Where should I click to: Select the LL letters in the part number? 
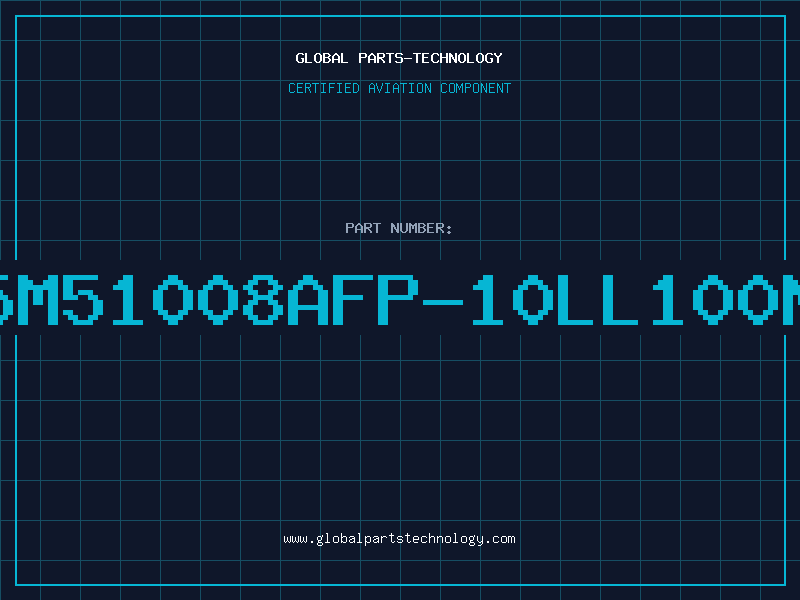tap(598, 299)
